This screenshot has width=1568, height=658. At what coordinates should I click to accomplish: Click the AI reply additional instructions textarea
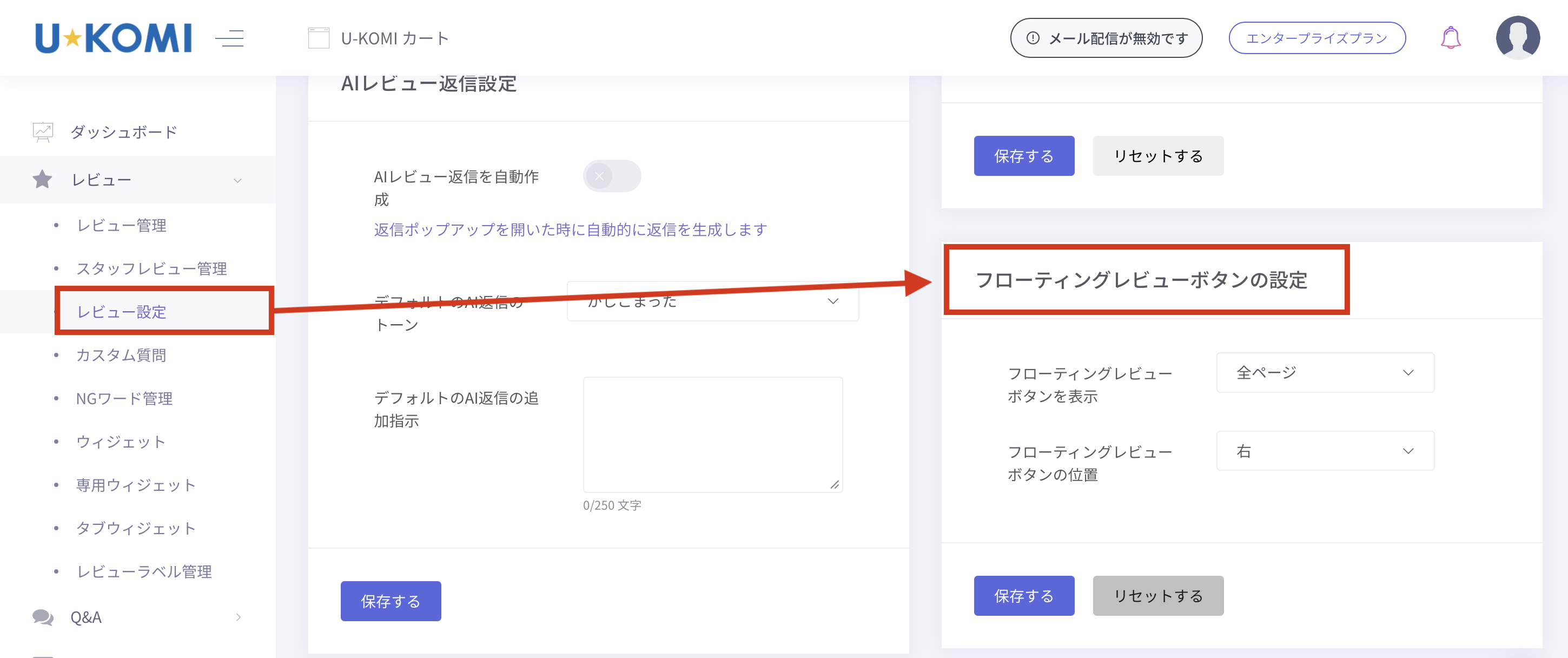(712, 434)
